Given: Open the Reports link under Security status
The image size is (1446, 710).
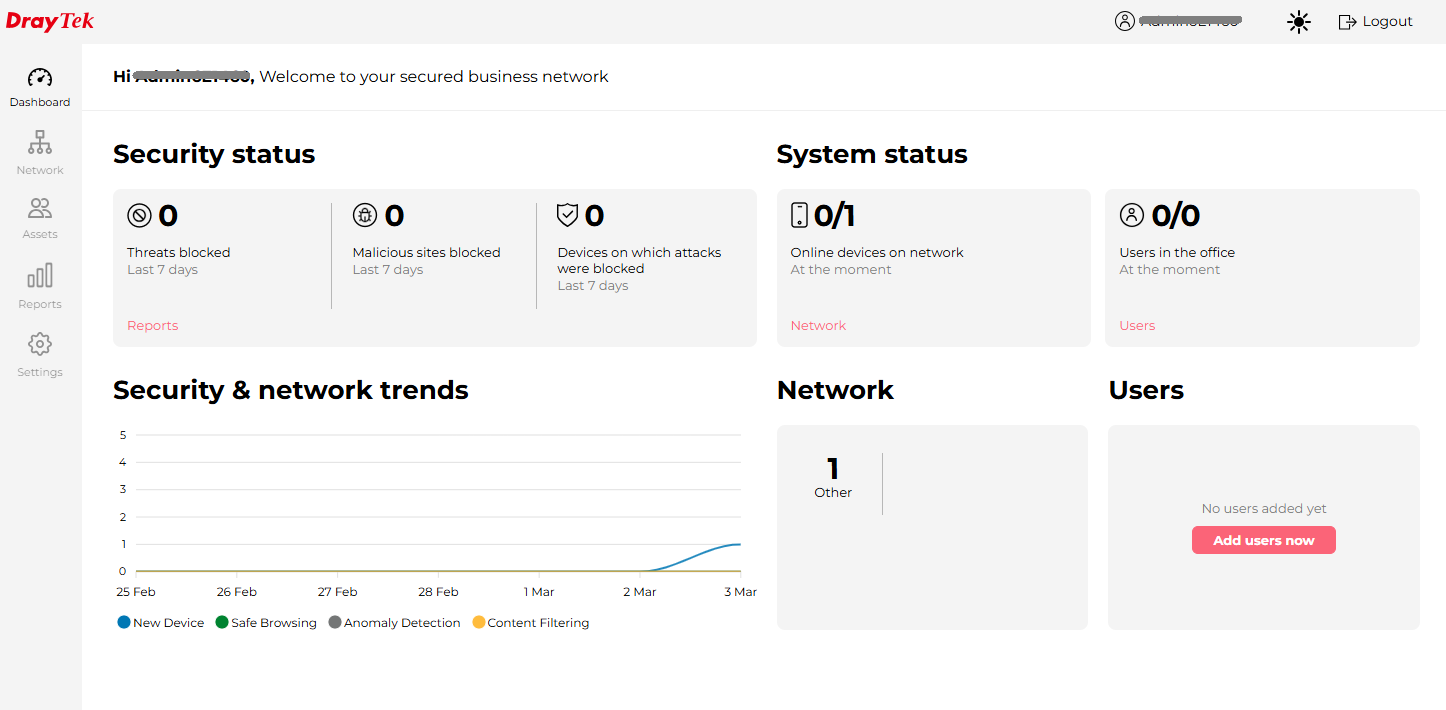Looking at the screenshot, I should tap(152, 326).
